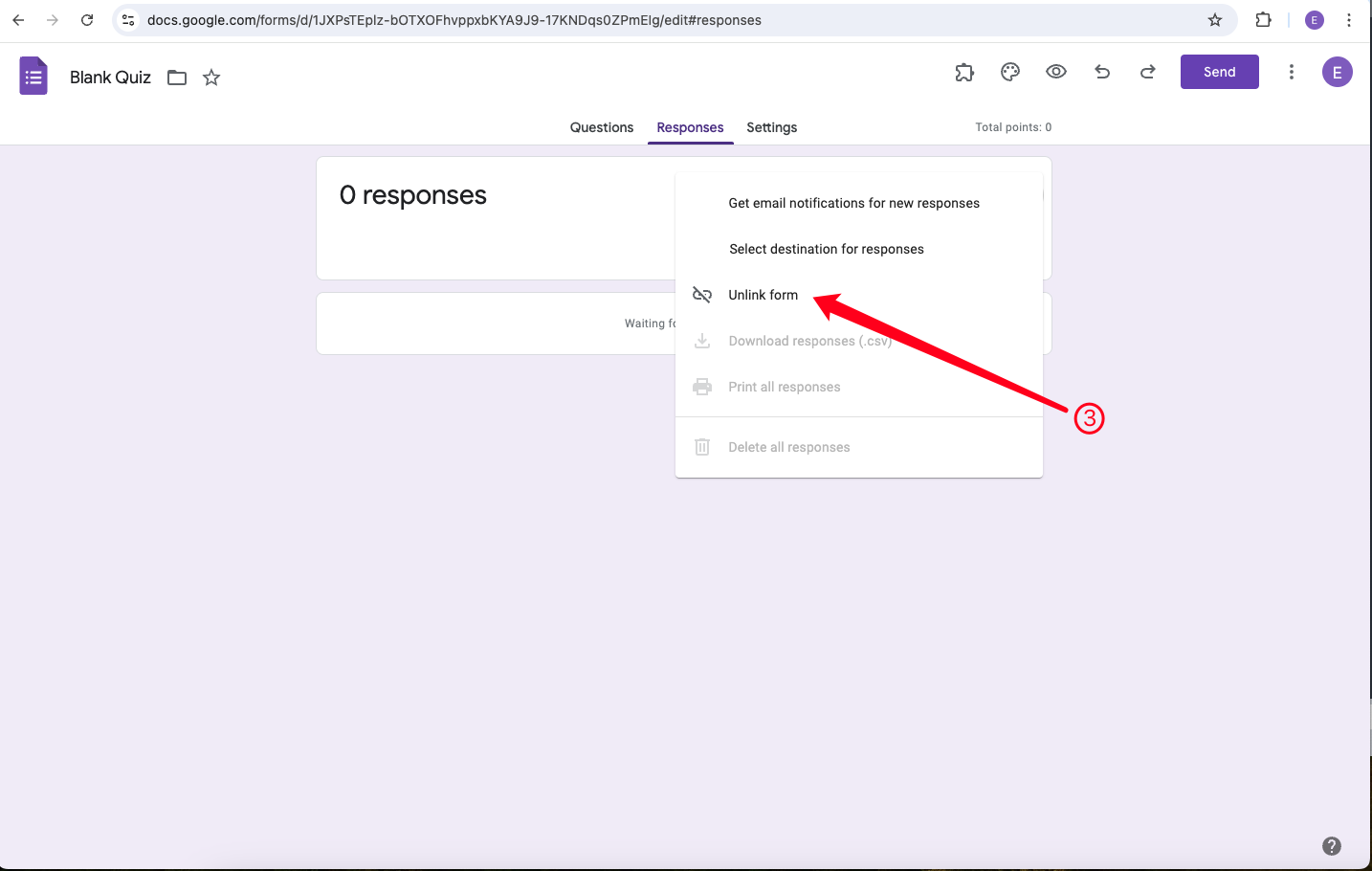The height and width of the screenshot is (871, 1372).
Task: Open the account avatar menu
Action: point(1337,72)
